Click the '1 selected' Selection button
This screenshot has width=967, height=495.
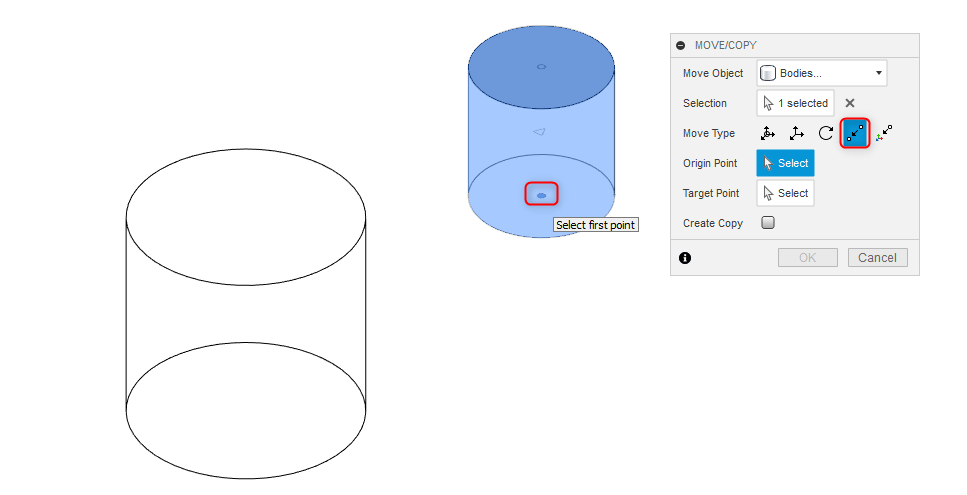coord(796,103)
